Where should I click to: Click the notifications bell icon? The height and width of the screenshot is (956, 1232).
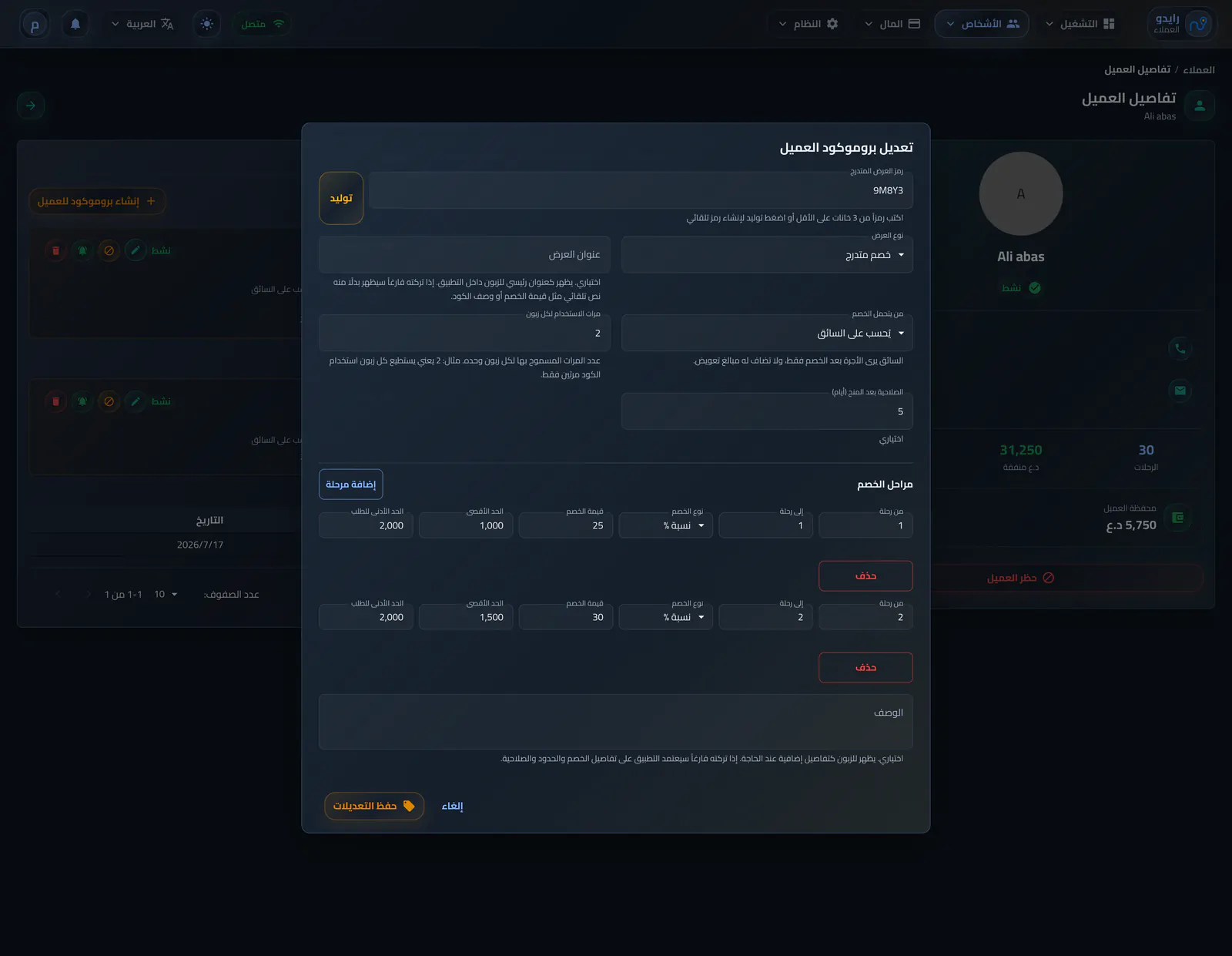75,24
